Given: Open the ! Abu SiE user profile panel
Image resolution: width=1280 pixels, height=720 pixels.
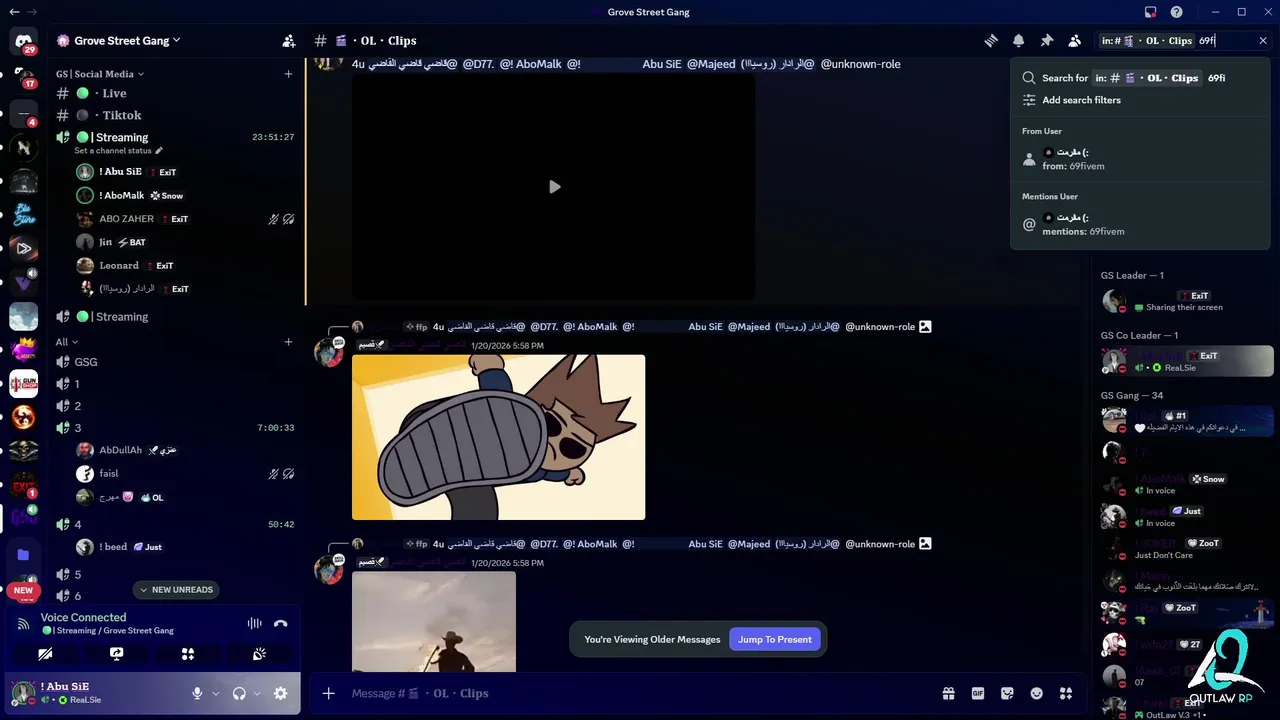Looking at the screenshot, I should pos(95,693).
